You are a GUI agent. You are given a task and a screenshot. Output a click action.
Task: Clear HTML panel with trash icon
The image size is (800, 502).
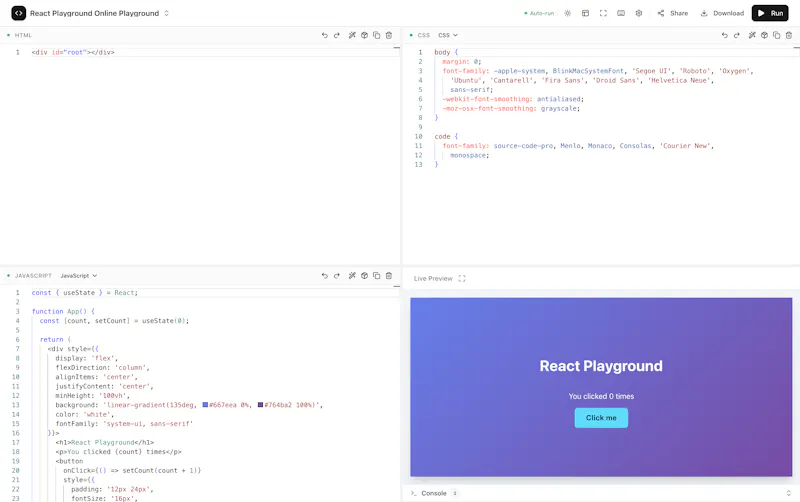[389, 35]
